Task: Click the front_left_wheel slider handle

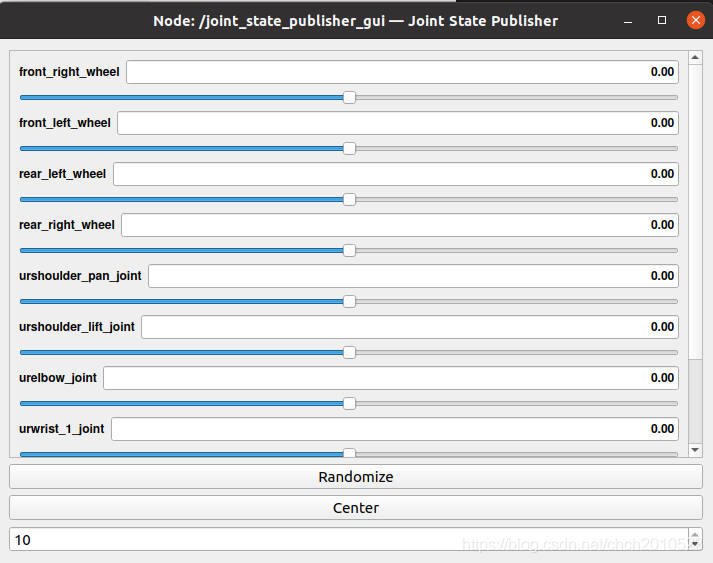Action: pos(349,148)
